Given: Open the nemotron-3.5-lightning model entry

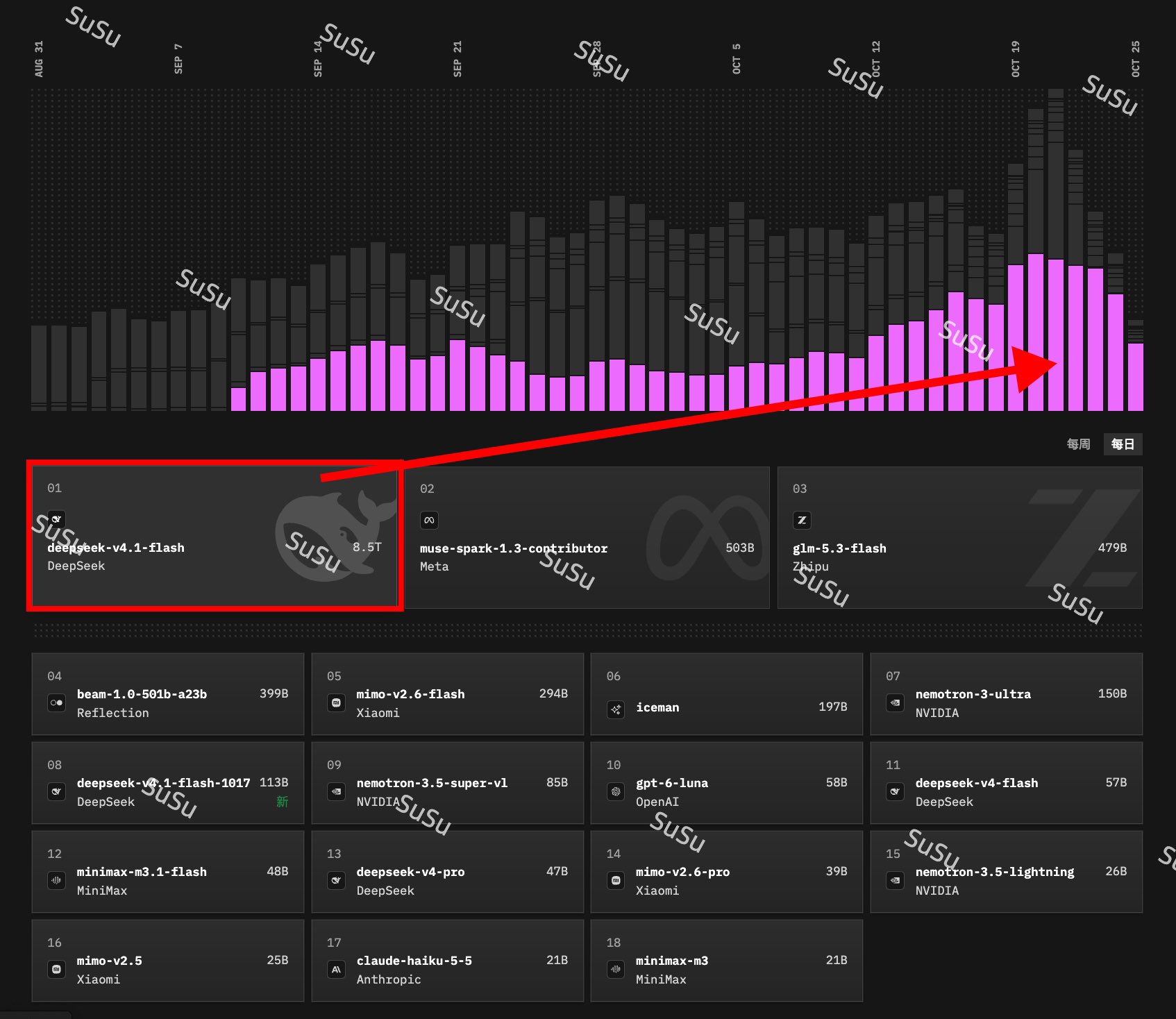Looking at the screenshot, I should tap(1006, 872).
